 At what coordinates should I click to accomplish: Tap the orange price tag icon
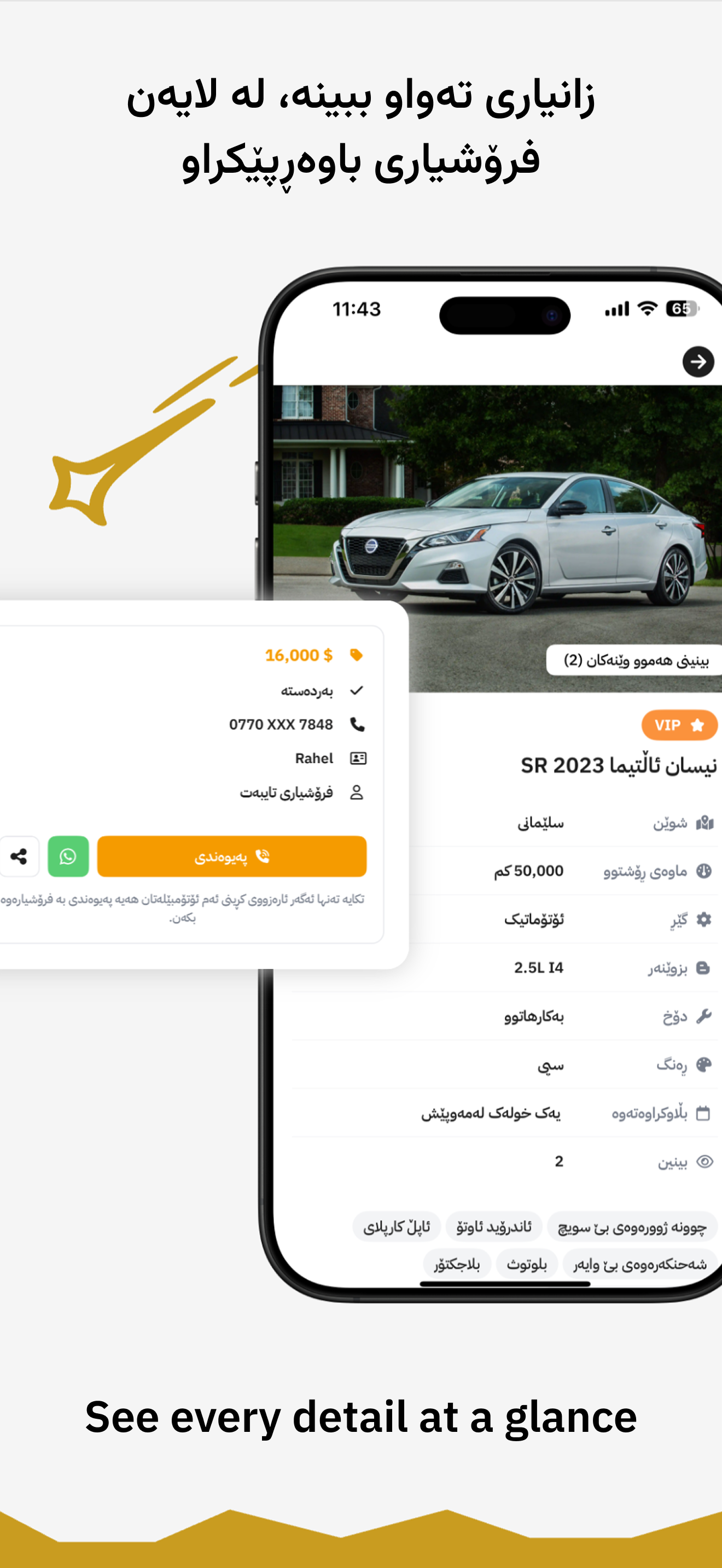coord(356,655)
